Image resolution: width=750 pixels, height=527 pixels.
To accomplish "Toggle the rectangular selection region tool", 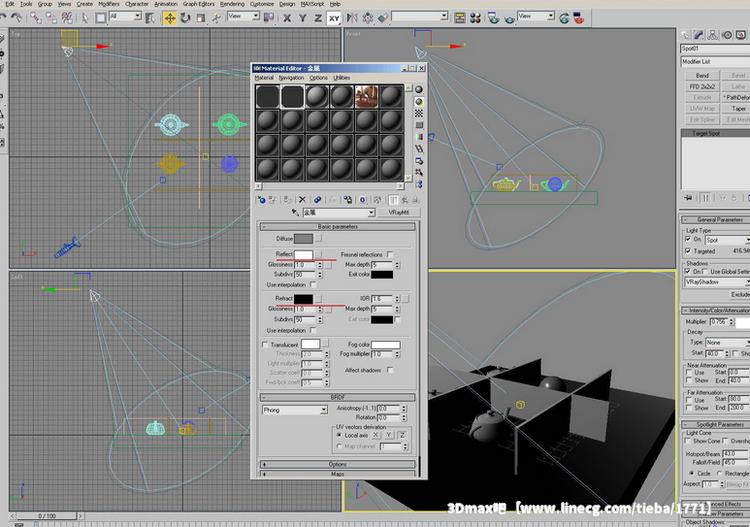I will [101, 18].
